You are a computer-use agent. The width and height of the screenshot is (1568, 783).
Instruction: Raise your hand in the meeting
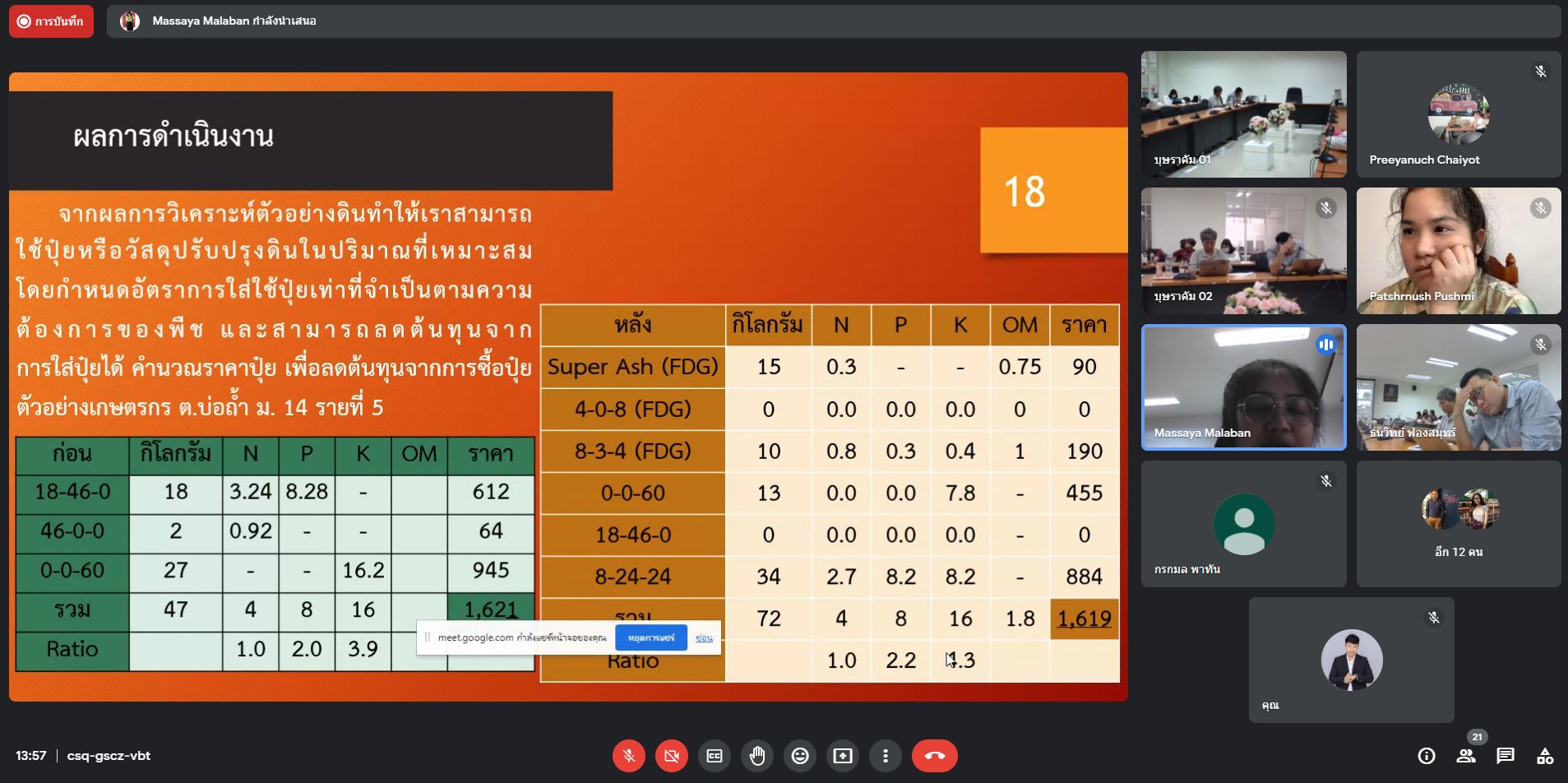(757, 756)
